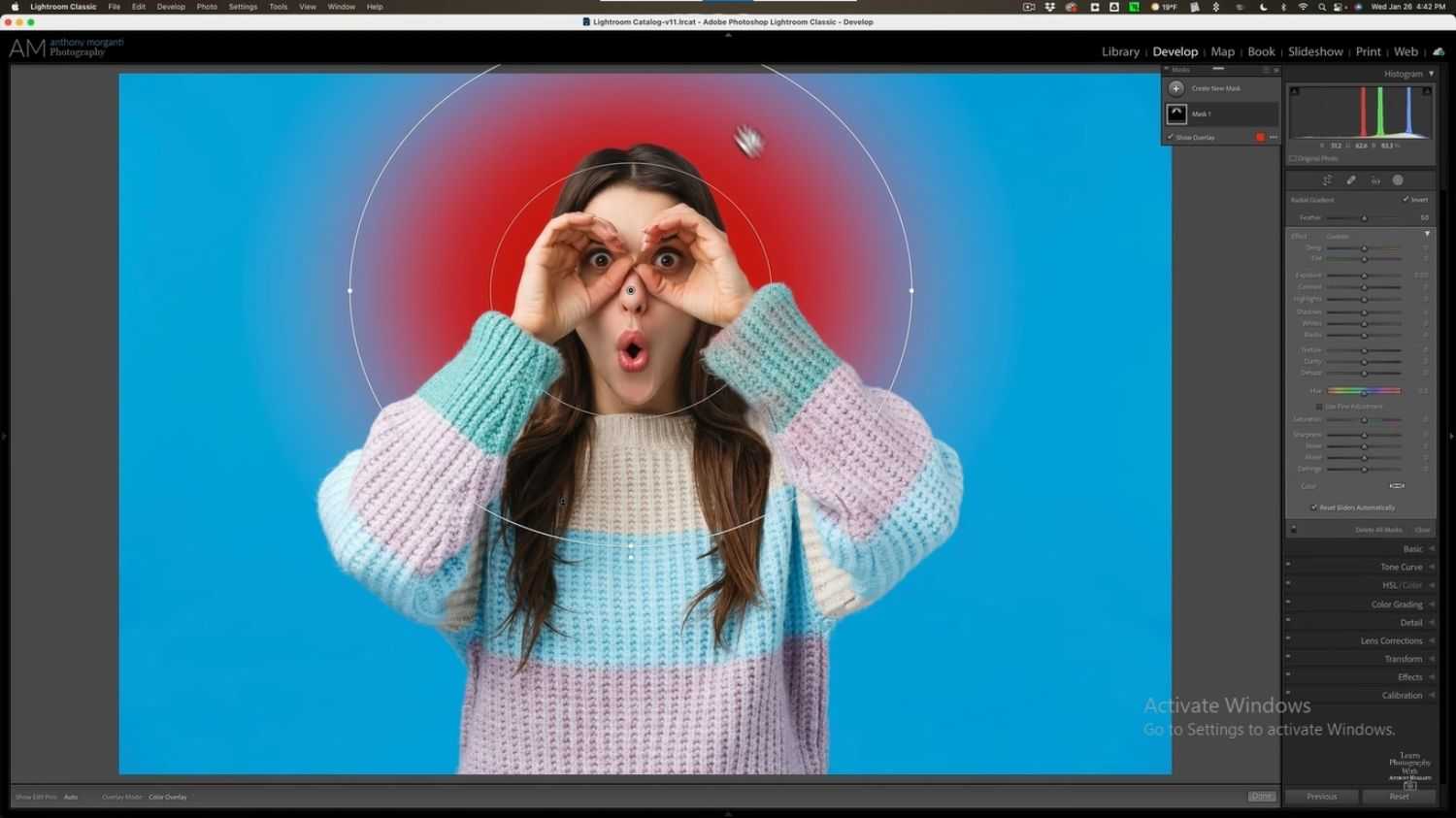
Task: Click the shadow clipping triangle on the histogram
Action: click(x=1294, y=90)
